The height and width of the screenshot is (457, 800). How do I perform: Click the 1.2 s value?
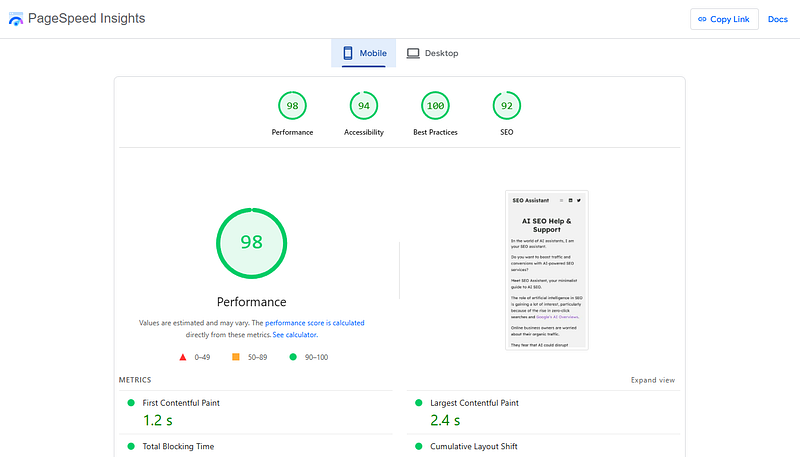(158, 420)
